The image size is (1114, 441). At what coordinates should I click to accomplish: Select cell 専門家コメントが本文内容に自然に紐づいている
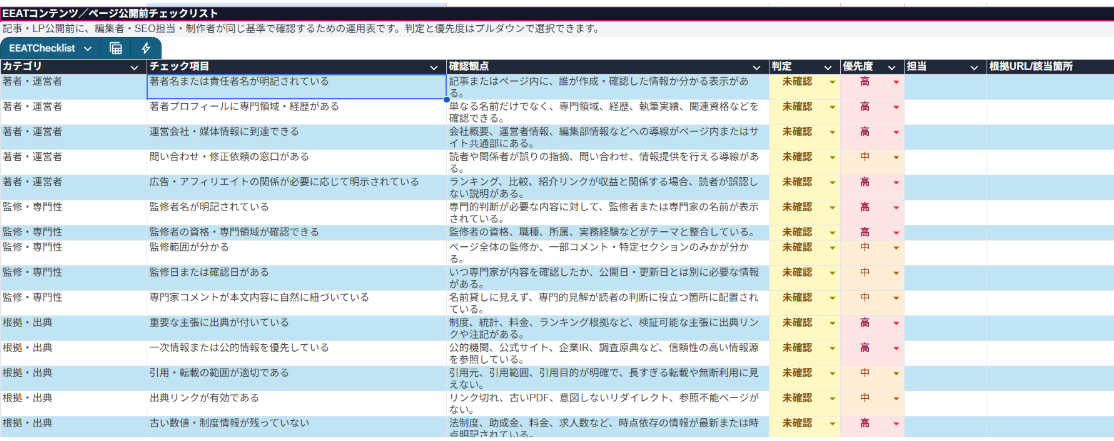pos(296,303)
